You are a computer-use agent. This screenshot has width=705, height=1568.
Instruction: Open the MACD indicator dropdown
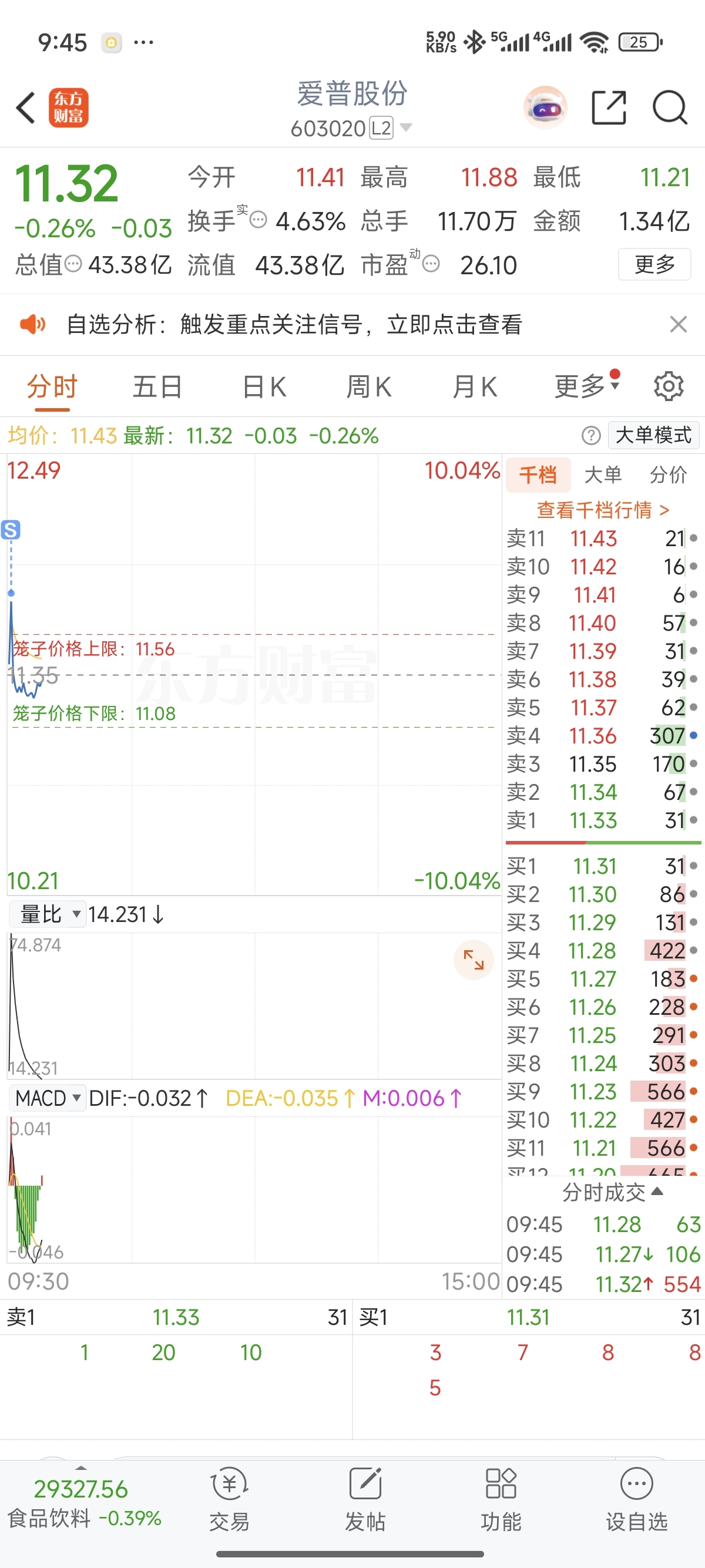click(48, 1098)
